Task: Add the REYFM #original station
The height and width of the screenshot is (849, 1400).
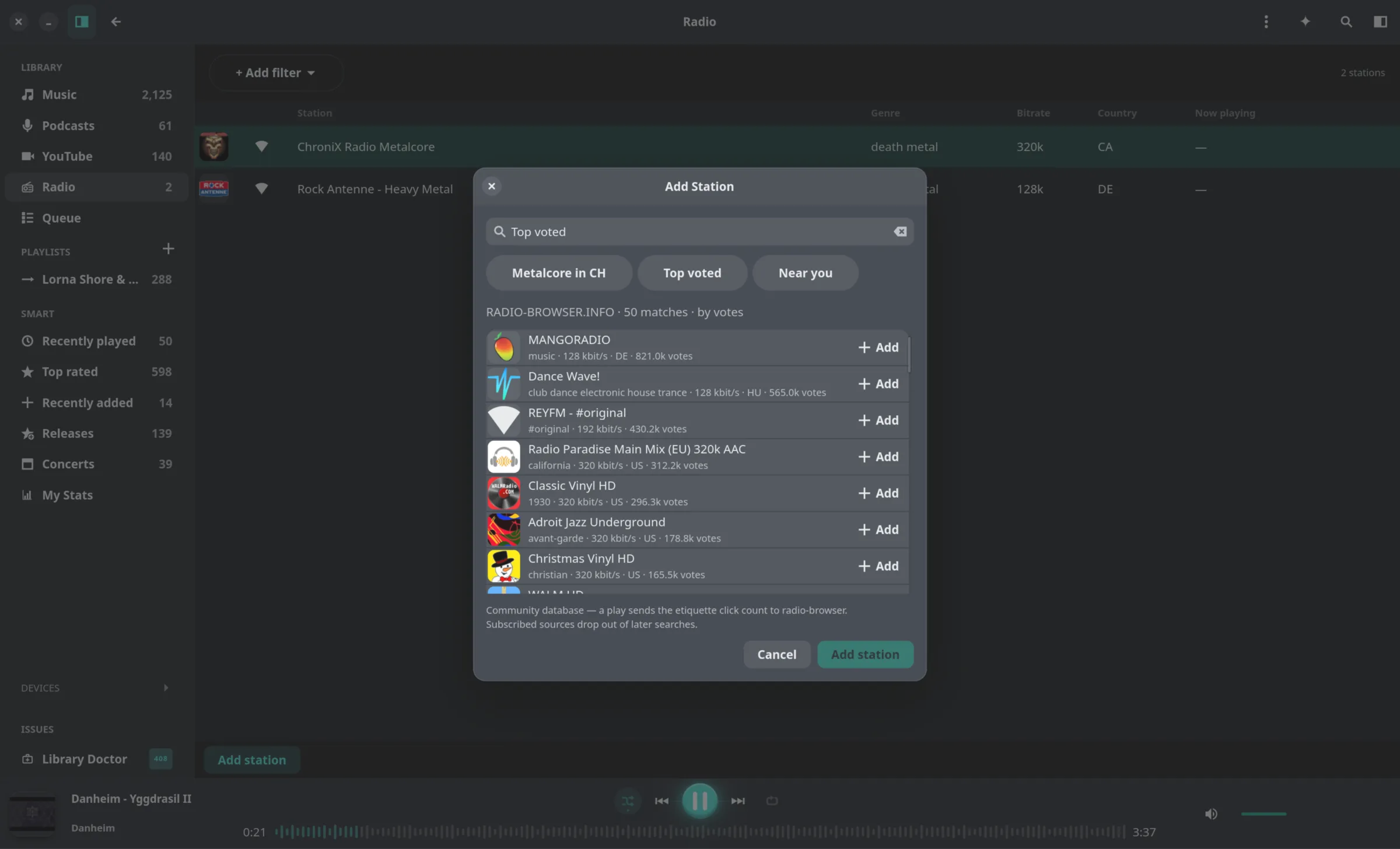Action: (878, 420)
